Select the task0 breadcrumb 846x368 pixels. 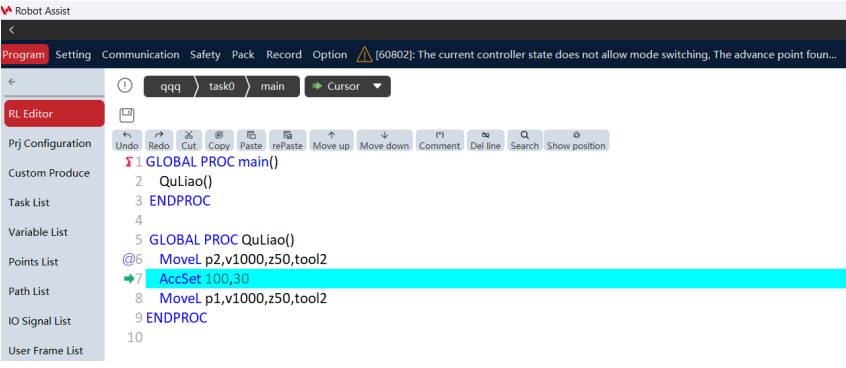pyautogui.click(x=221, y=86)
